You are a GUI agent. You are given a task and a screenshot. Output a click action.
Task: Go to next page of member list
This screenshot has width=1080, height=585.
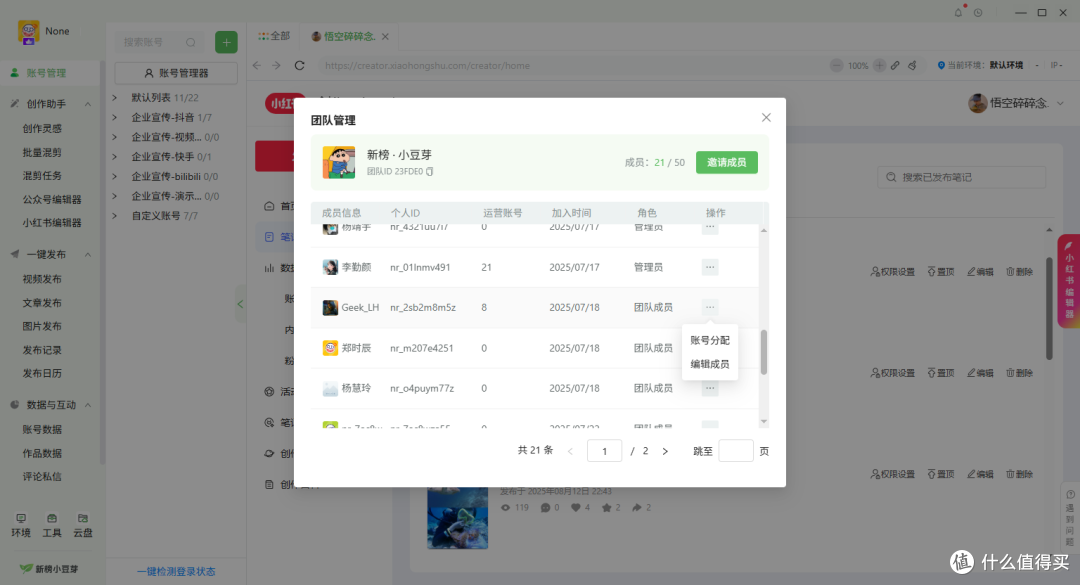(665, 451)
